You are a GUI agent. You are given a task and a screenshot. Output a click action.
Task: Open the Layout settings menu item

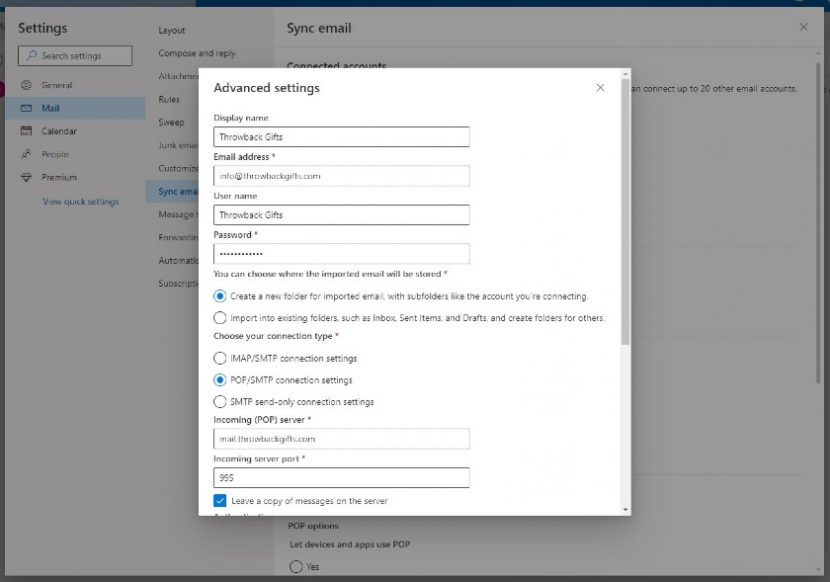tap(171, 30)
